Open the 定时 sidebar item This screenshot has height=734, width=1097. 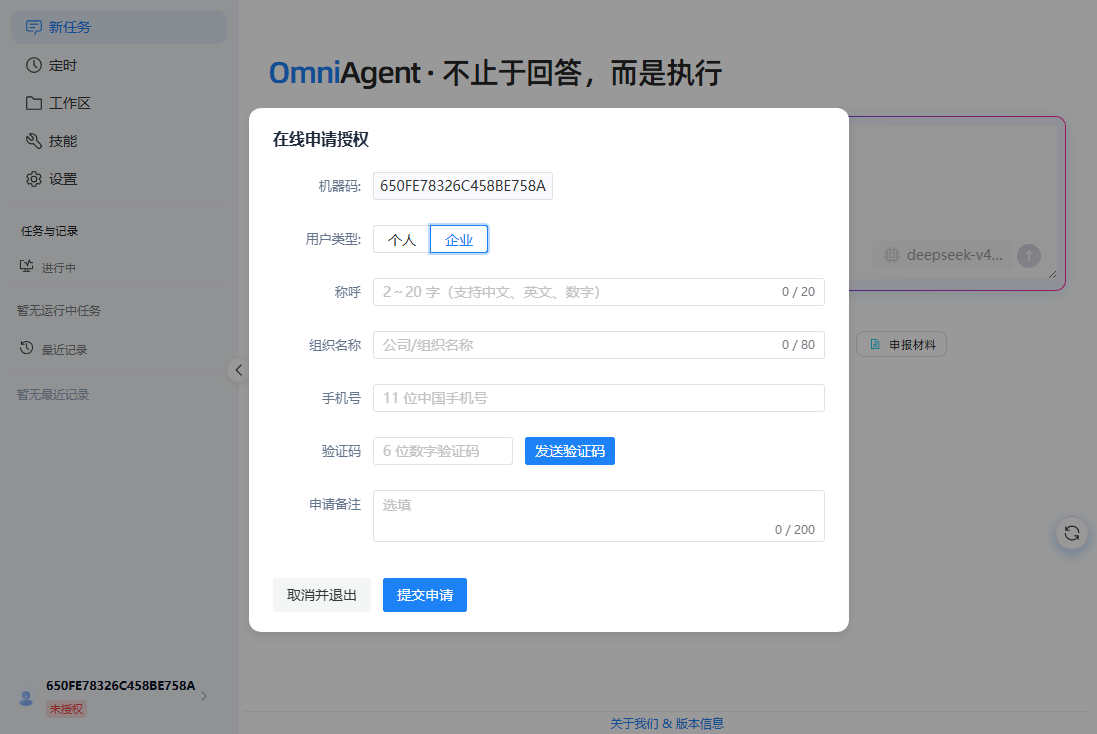point(119,65)
